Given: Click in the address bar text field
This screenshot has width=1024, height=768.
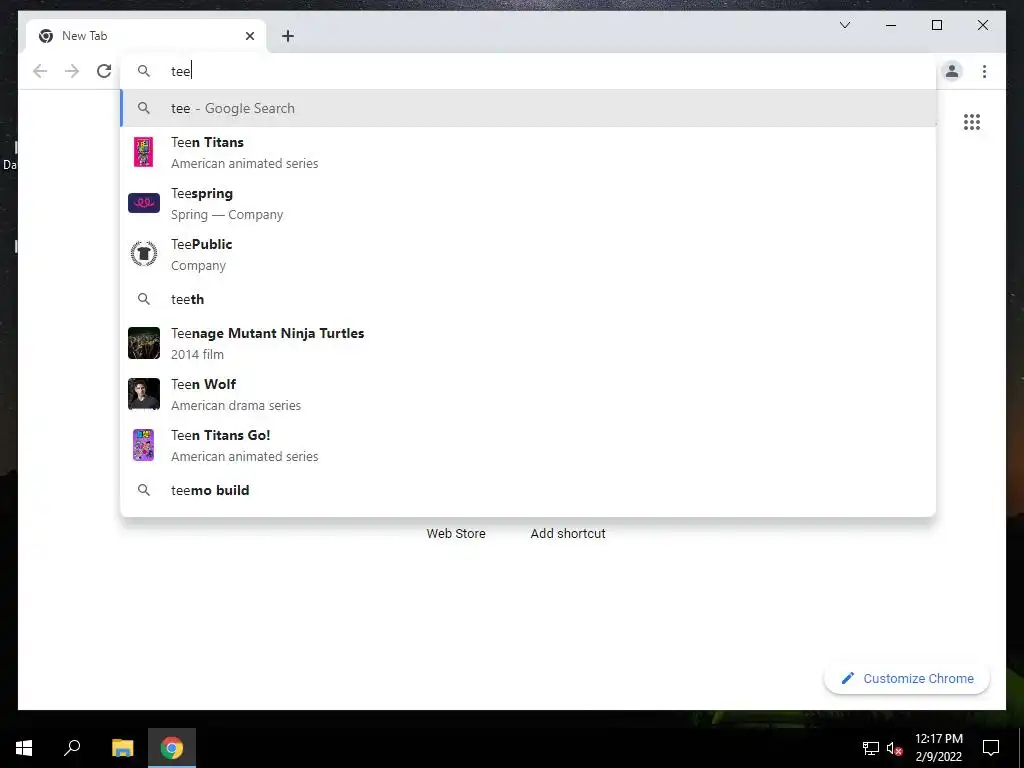Looking at the screenshot, I should (x=528, y=71).
